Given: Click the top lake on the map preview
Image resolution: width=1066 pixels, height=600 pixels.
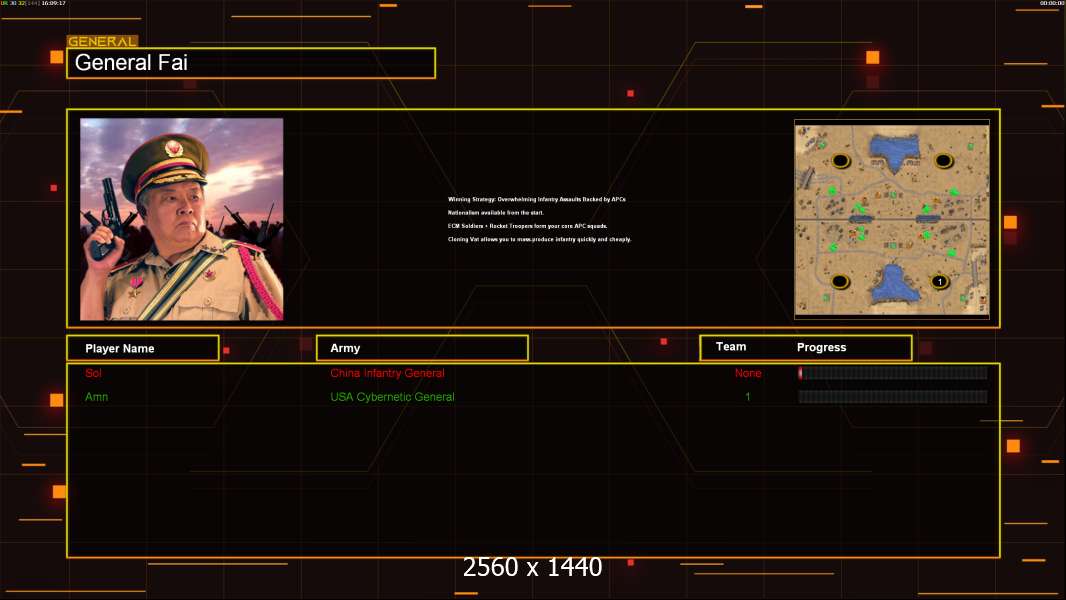Looking at the screenshot, I should coord(894,150).
